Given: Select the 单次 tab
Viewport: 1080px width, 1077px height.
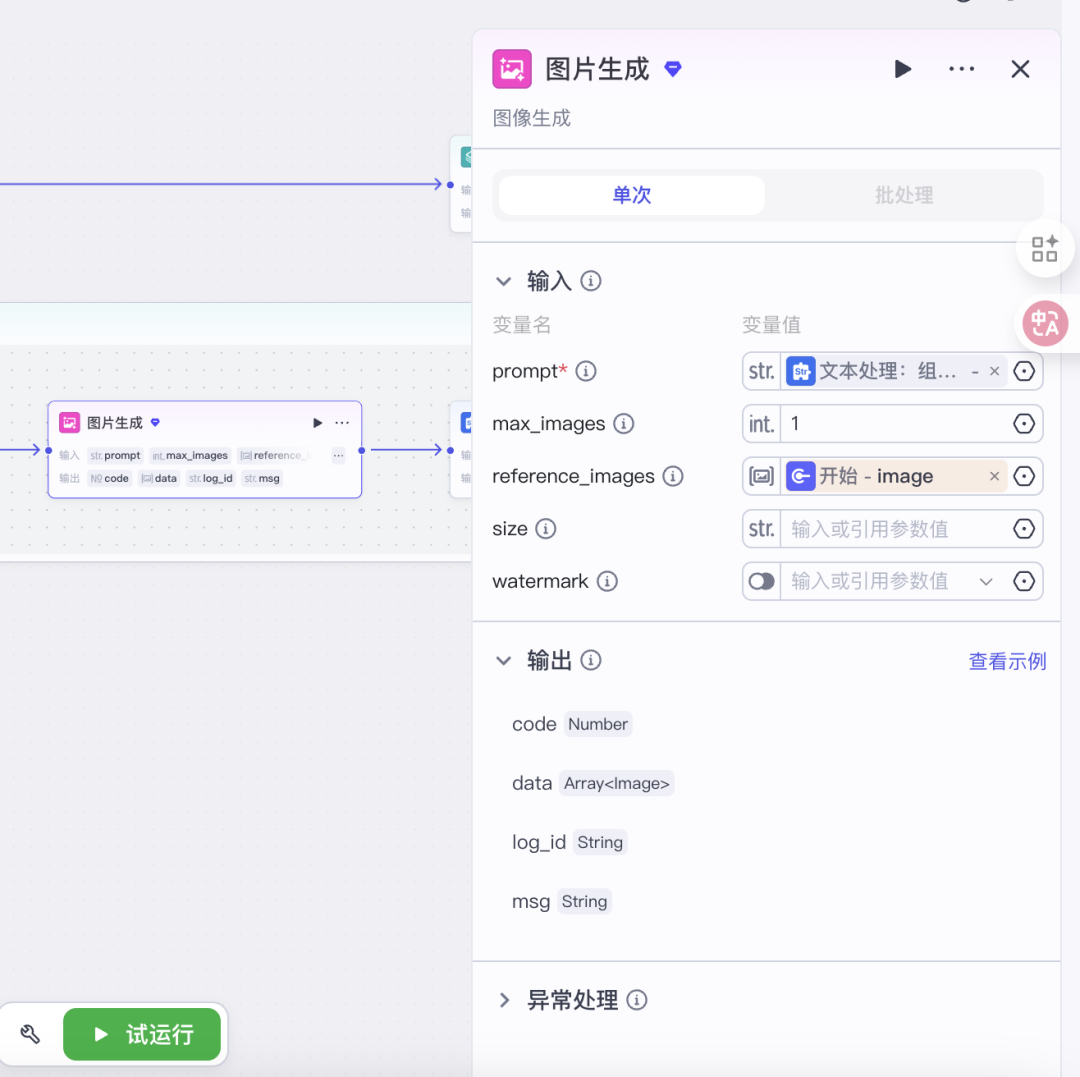Looking at the screenshot, I should click(x=631, y=196).
